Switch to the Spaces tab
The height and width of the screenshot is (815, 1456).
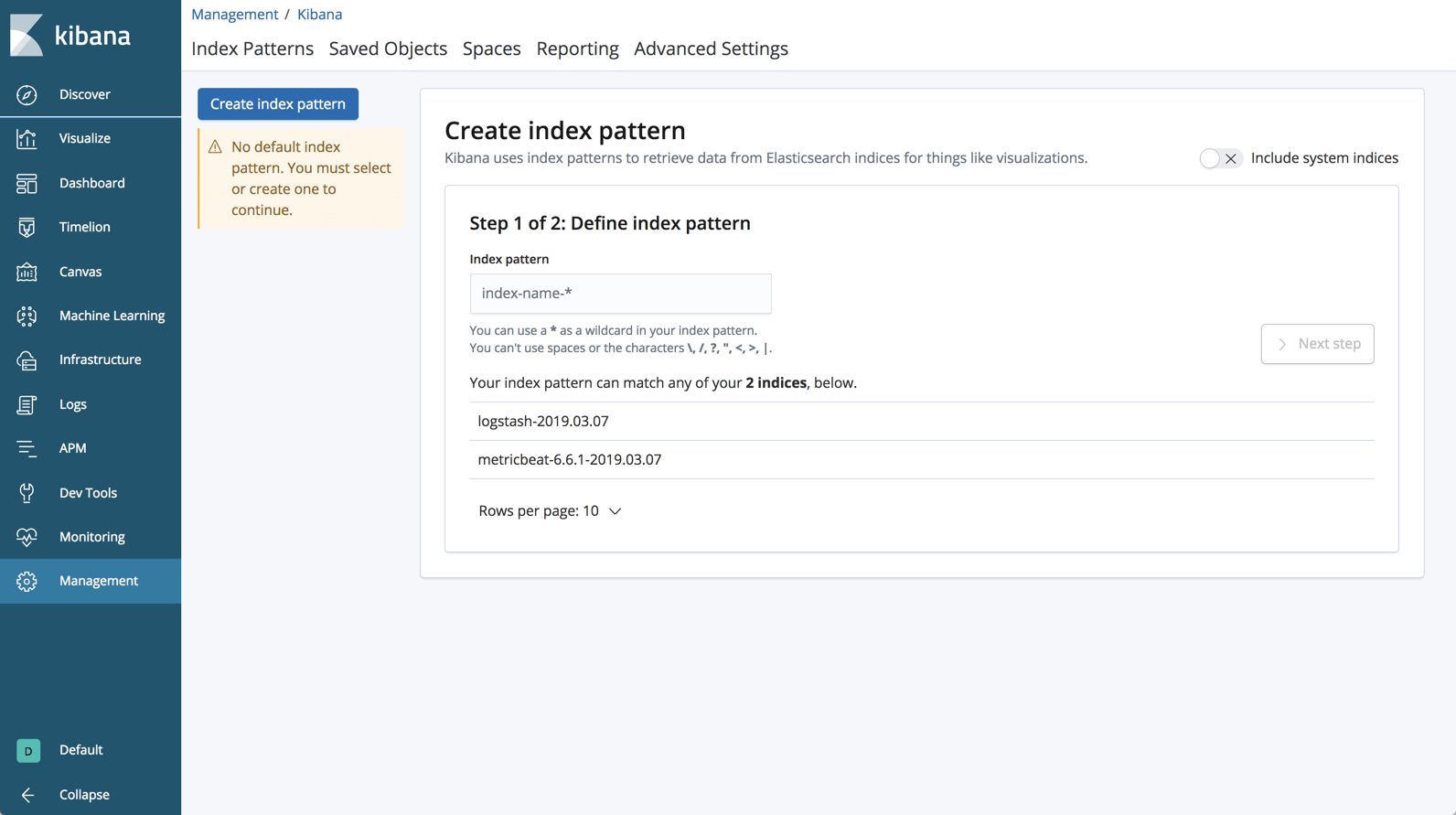[491, 48]
